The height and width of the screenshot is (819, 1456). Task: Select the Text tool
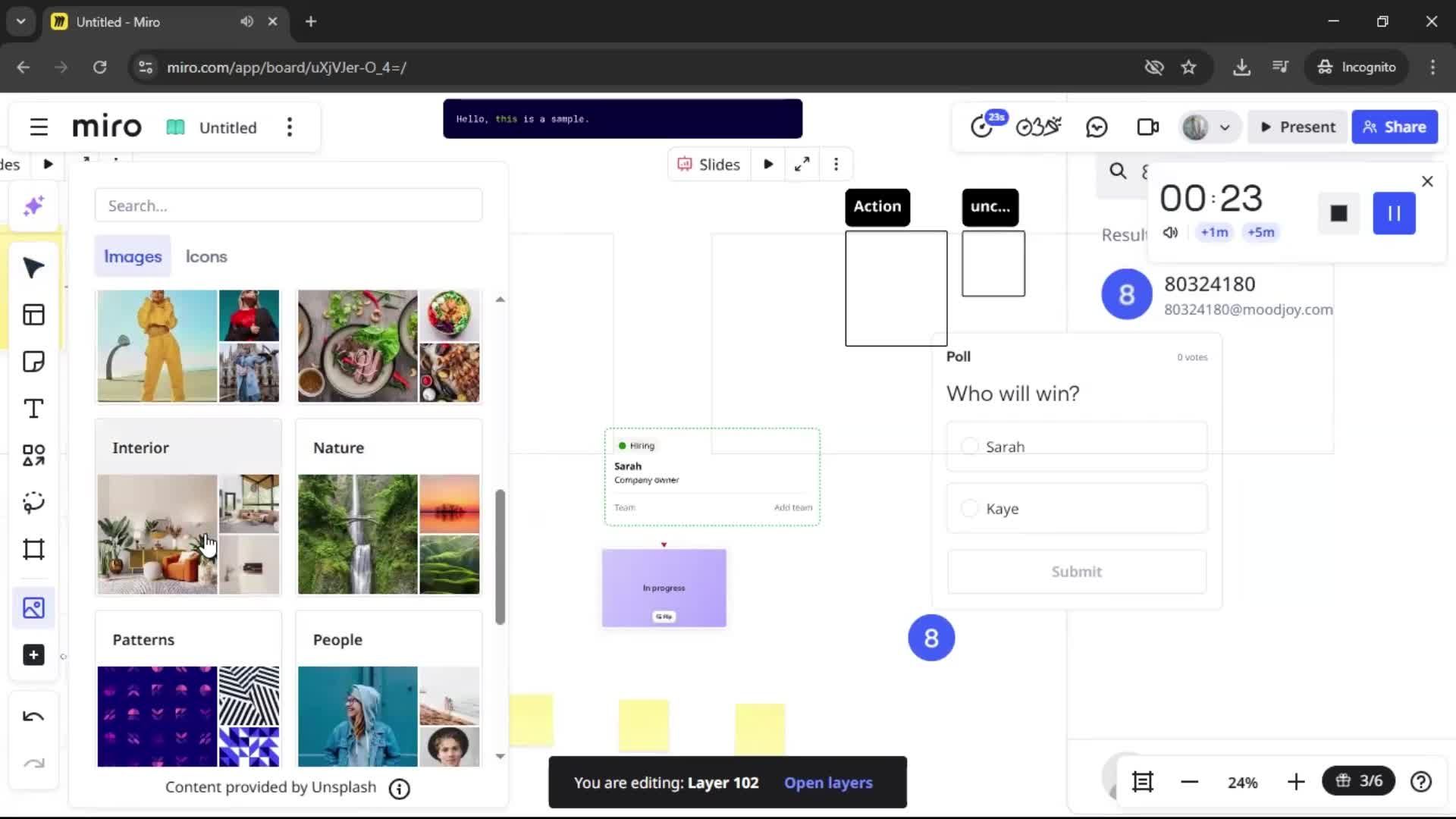33,409
